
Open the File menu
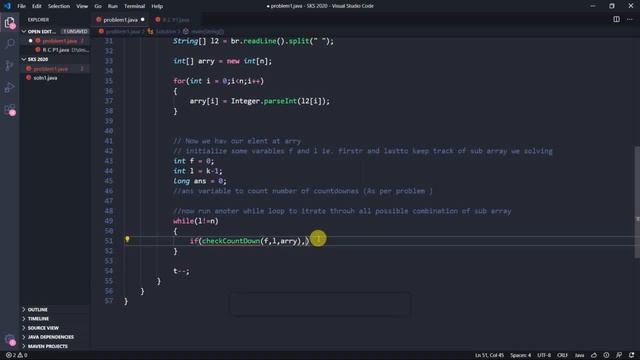tap(21, 6)
